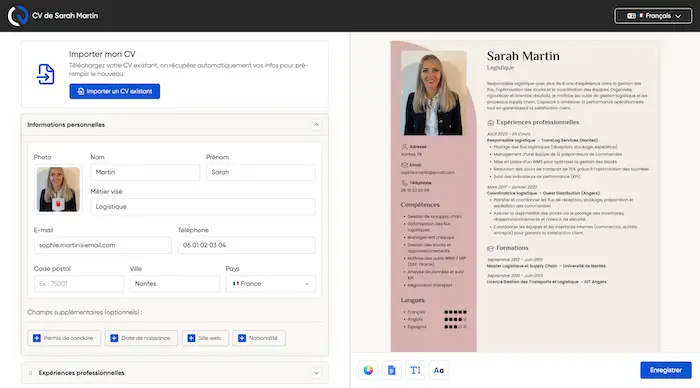Open the text size icon
This screenshot has width=700, height=388.
(415, 370)
